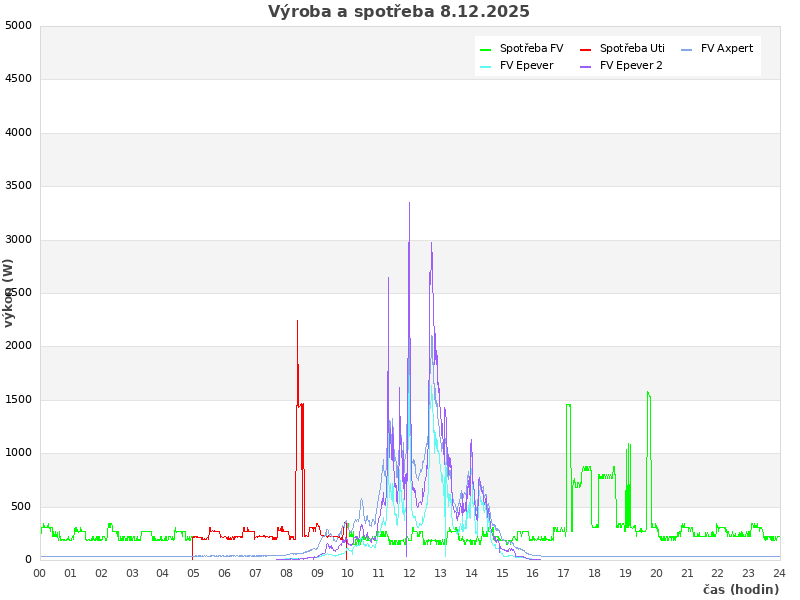Screen dimensions: 800x600
Task: Select the Spotřeba FV legend label
Action: [x=531, y=49]
